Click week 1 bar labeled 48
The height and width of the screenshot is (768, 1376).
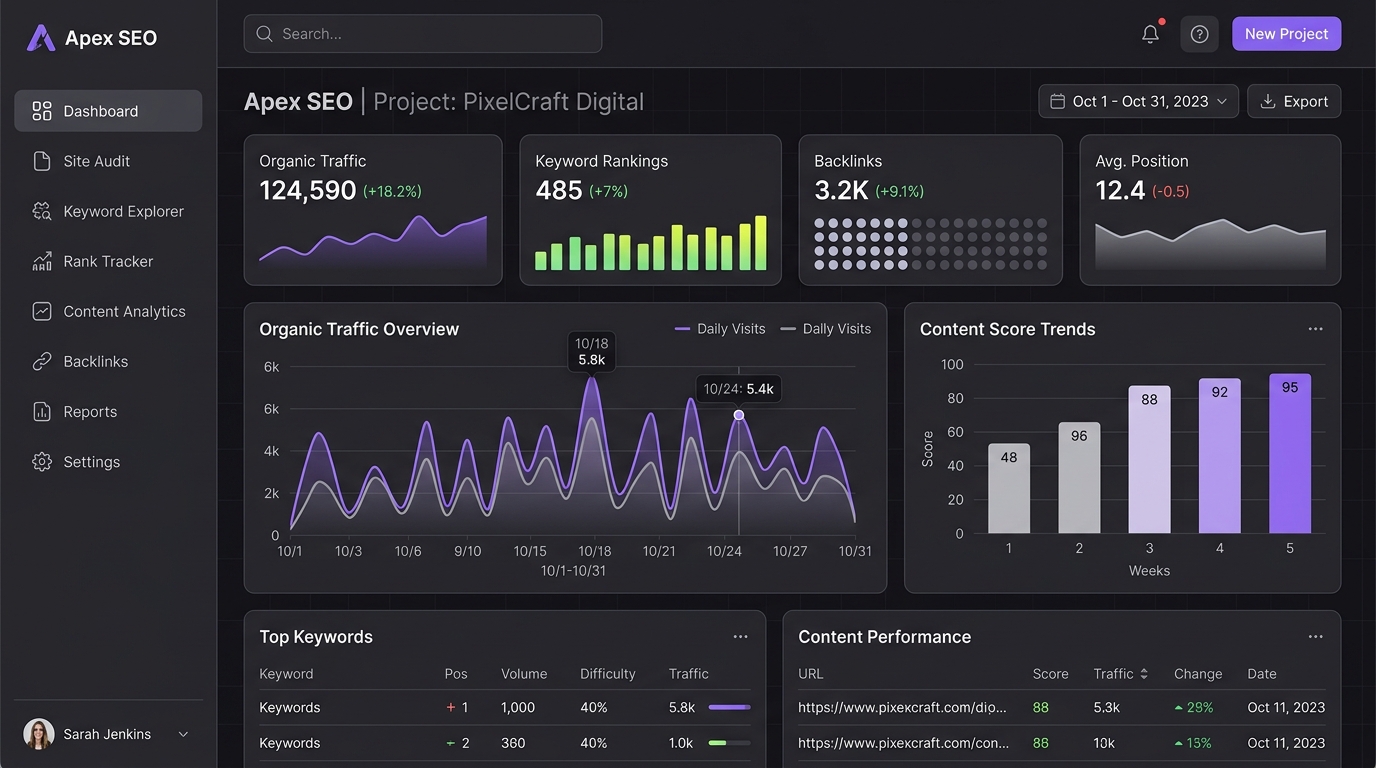1009,489
